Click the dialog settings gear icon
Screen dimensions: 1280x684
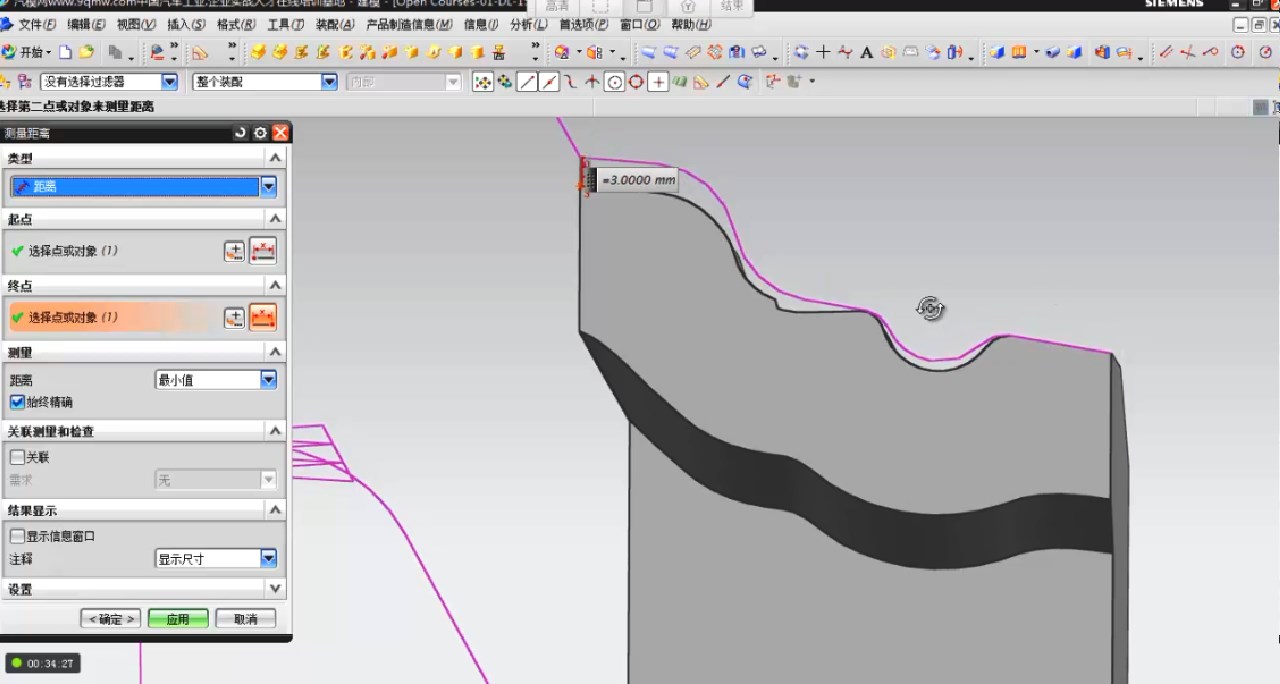[x=260, y=133]
